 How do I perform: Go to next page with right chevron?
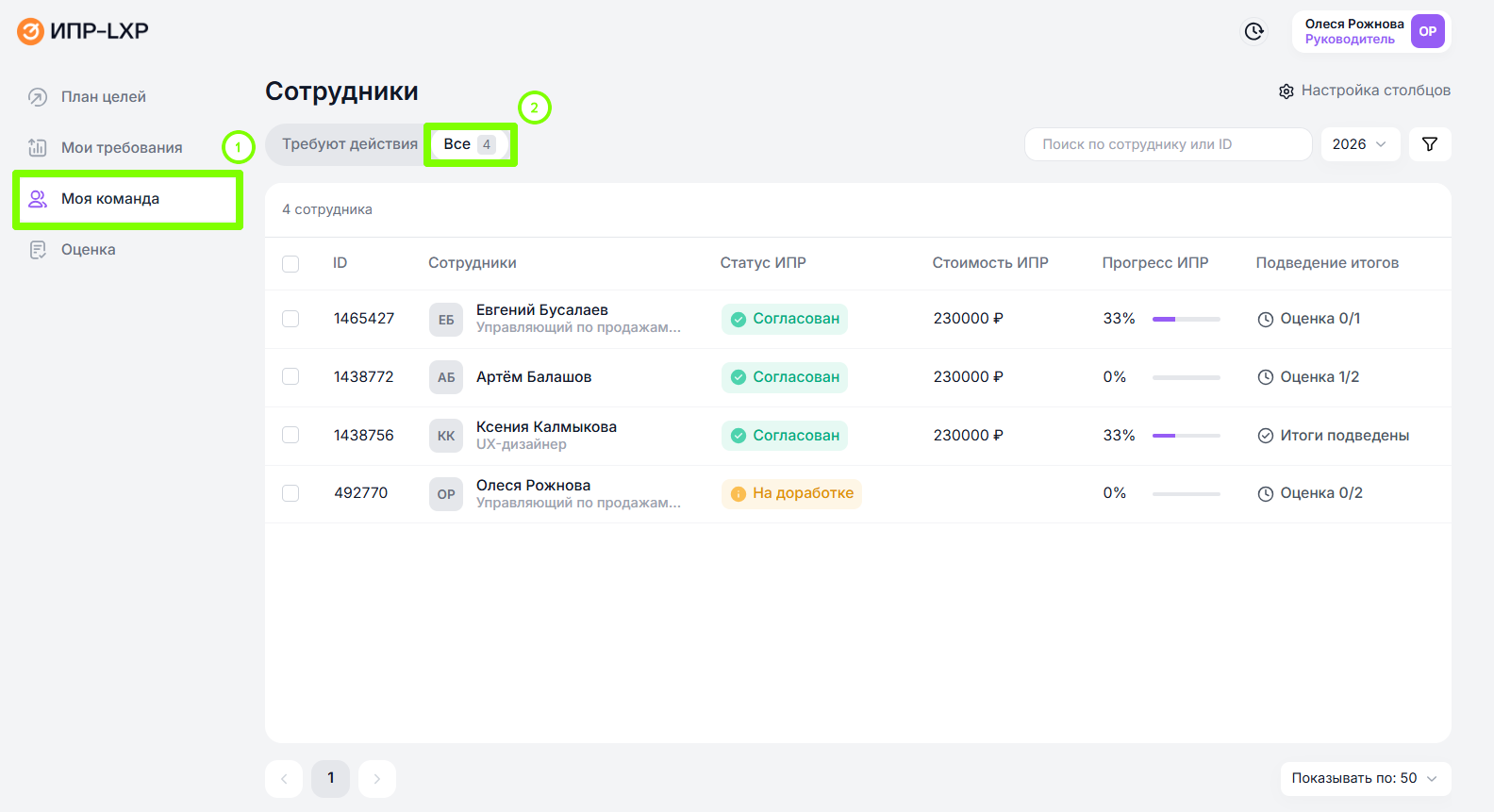tap(376, 779)
